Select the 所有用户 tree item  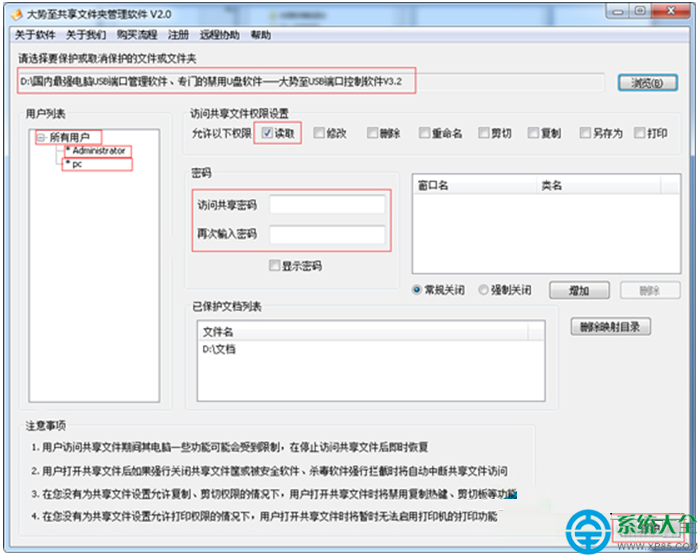[x=70, y=137]
